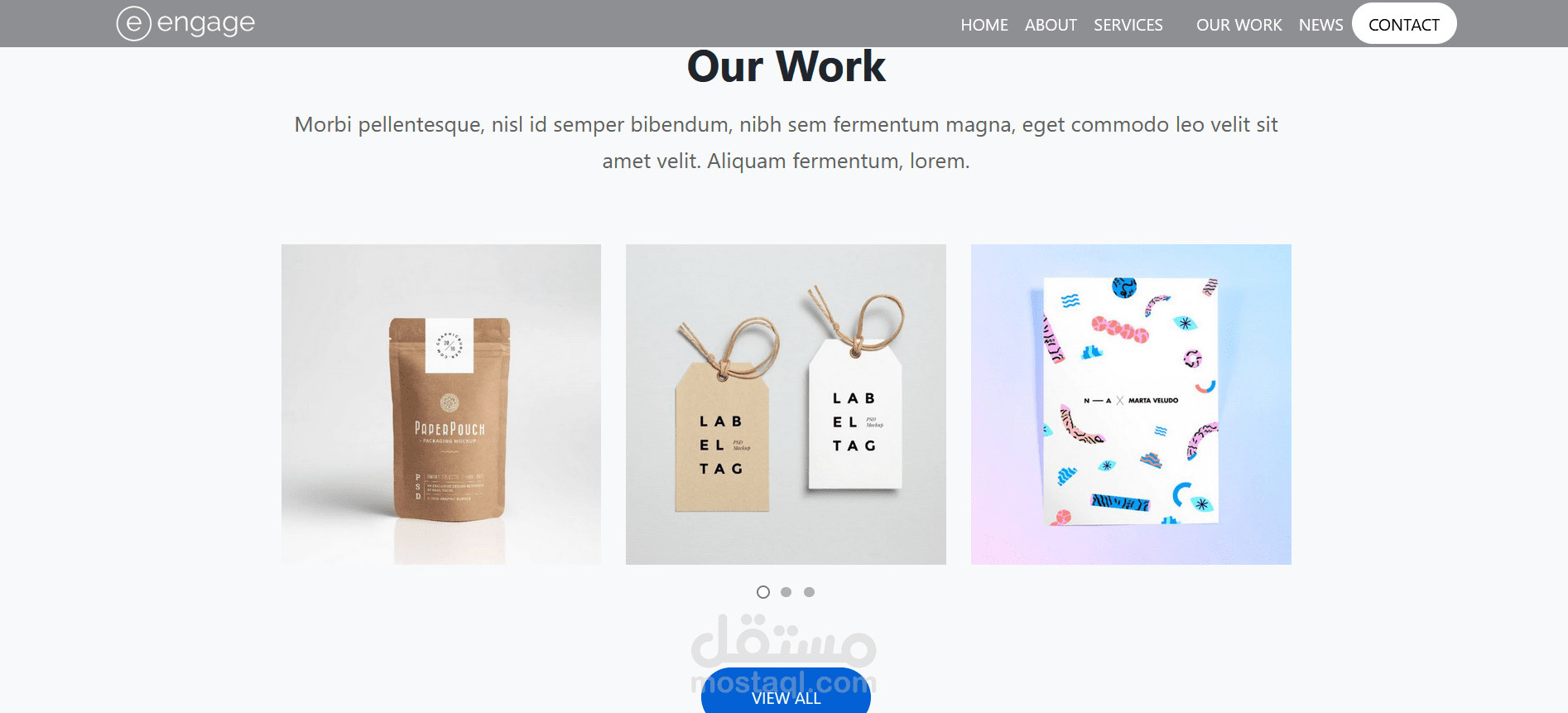Click the 'Morbi pellentesque' description paragraph
The image size is (1568, 713).
click(x=786, y=142)
